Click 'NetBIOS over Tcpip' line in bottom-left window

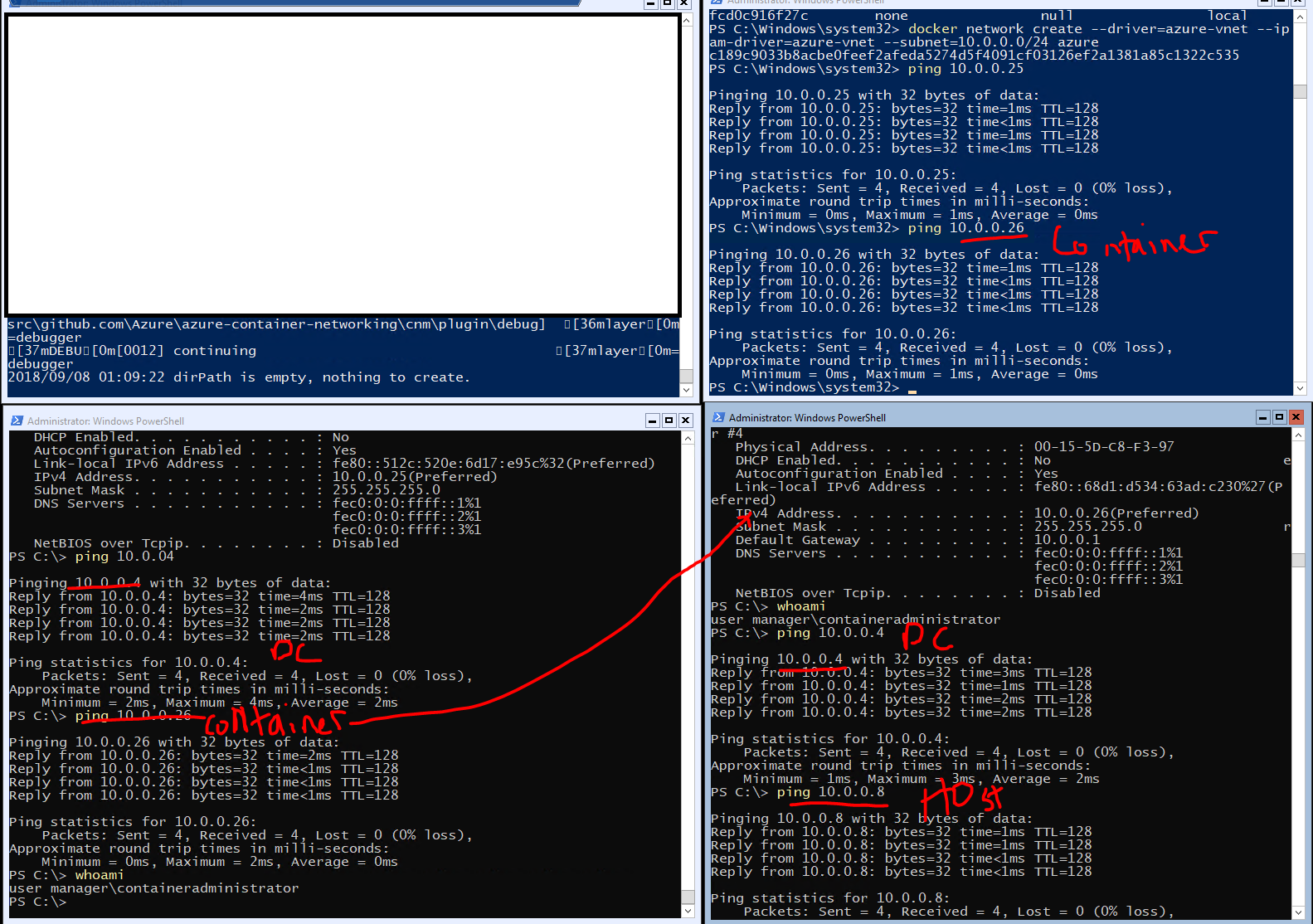(216, 543)
